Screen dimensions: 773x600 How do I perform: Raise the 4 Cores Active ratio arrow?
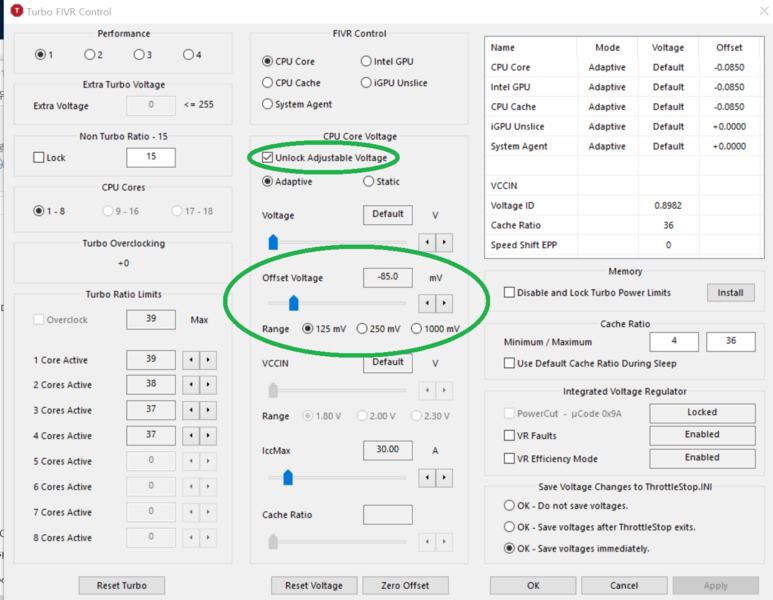[208, 435]
